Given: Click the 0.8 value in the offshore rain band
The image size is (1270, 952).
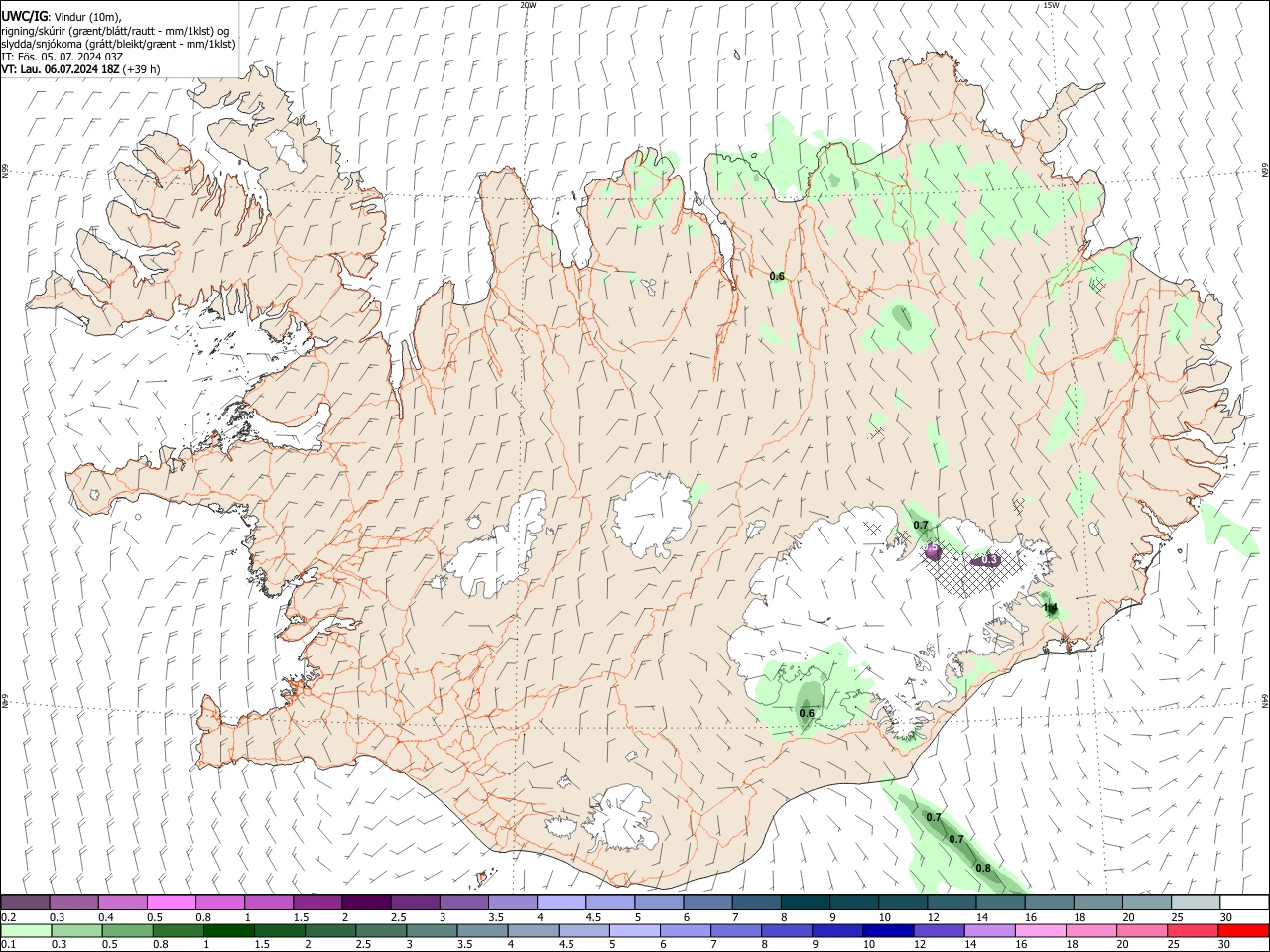Looking at the screenshot, I should (983, 868).
